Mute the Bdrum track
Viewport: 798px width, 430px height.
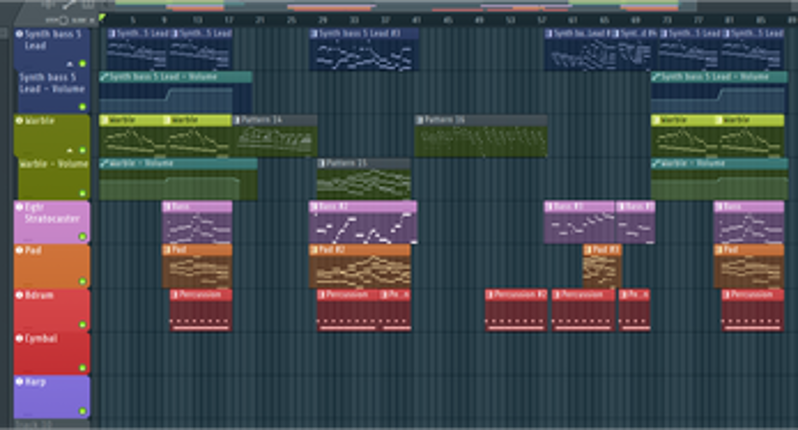[82, 325]
